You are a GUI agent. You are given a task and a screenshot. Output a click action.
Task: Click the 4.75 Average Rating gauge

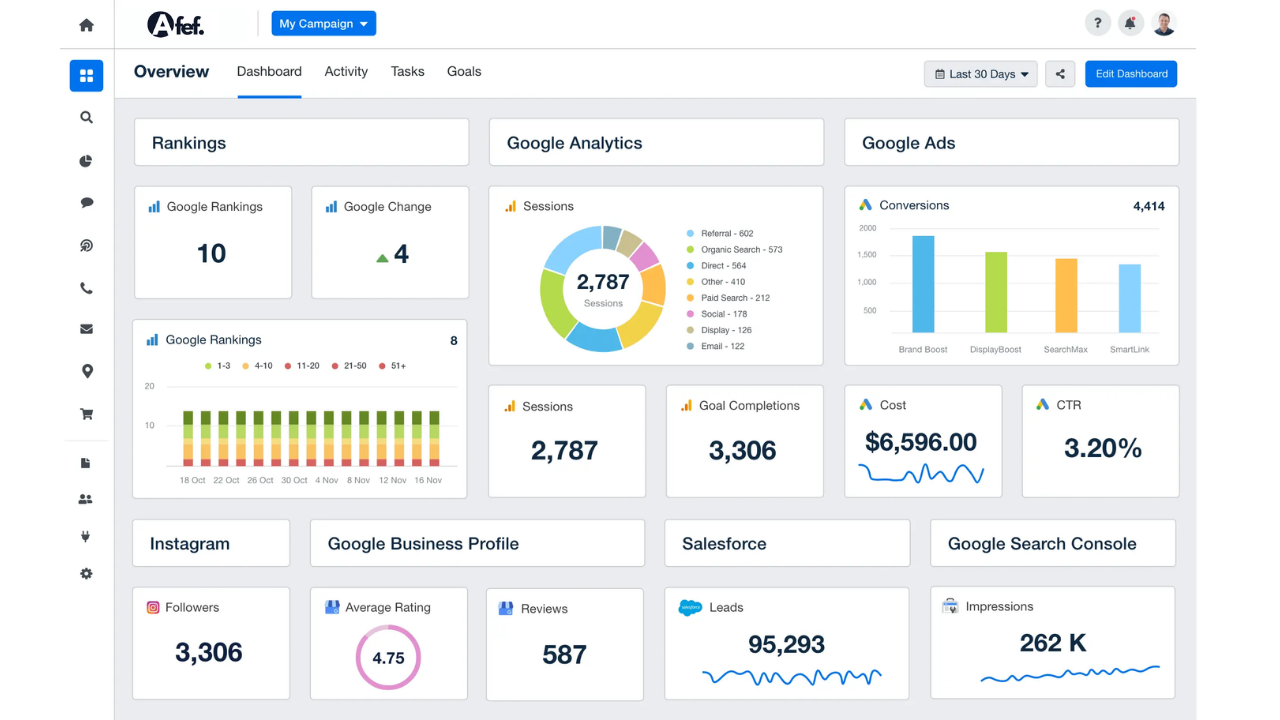pos(389,657)
